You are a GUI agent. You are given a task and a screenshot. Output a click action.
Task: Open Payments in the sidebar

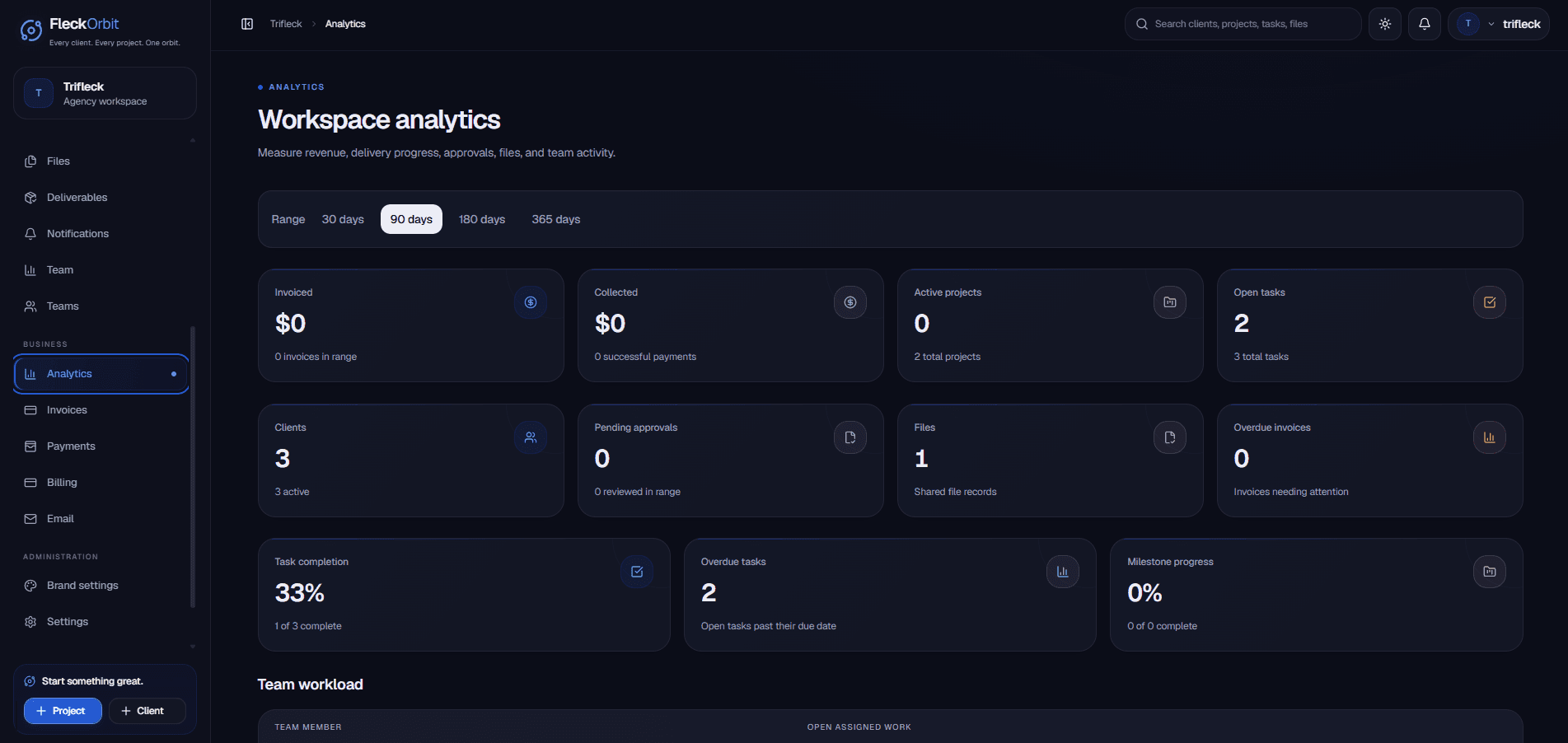pyautogui.click(x=101, y=446)
